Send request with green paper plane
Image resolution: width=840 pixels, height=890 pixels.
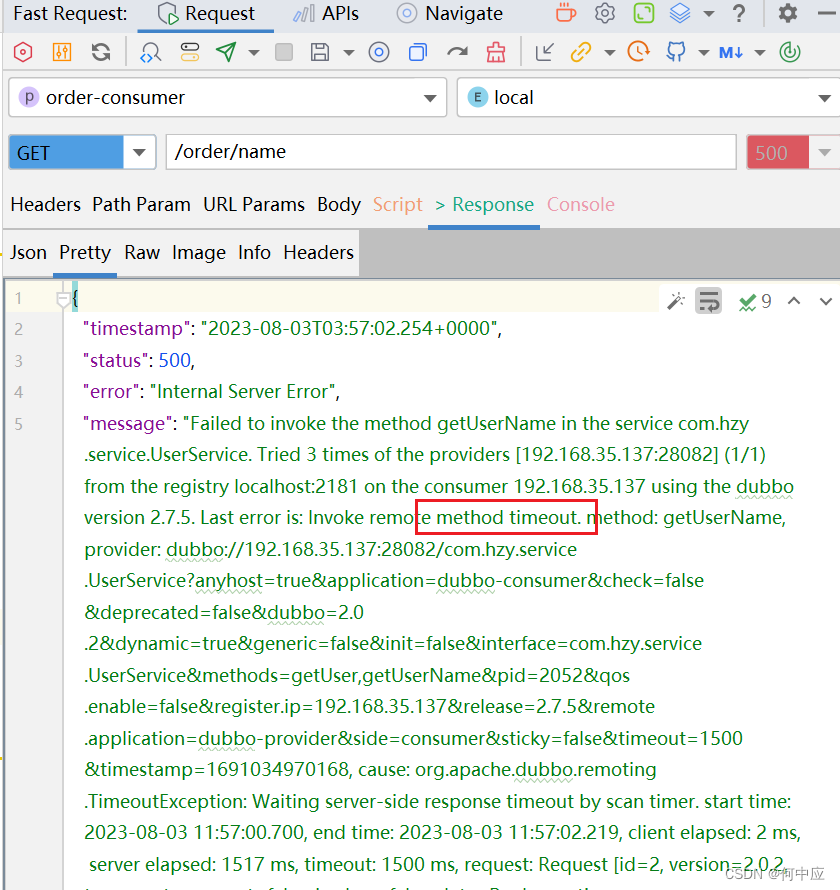(x=226, y=52)
